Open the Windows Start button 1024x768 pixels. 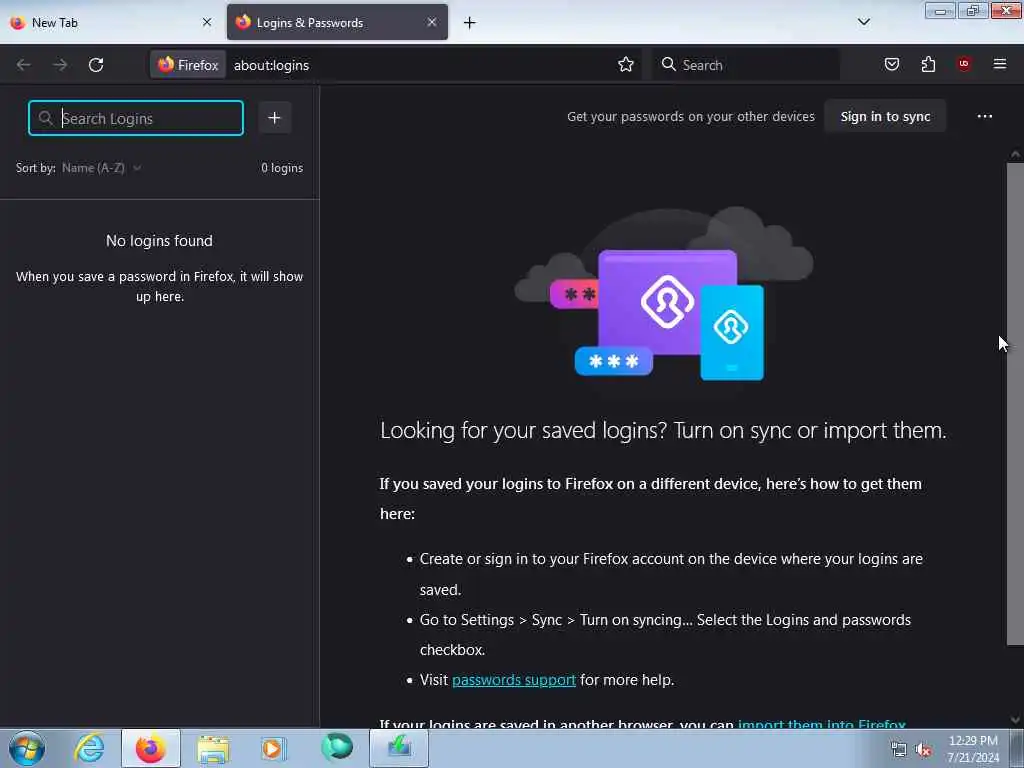(27, 748)
